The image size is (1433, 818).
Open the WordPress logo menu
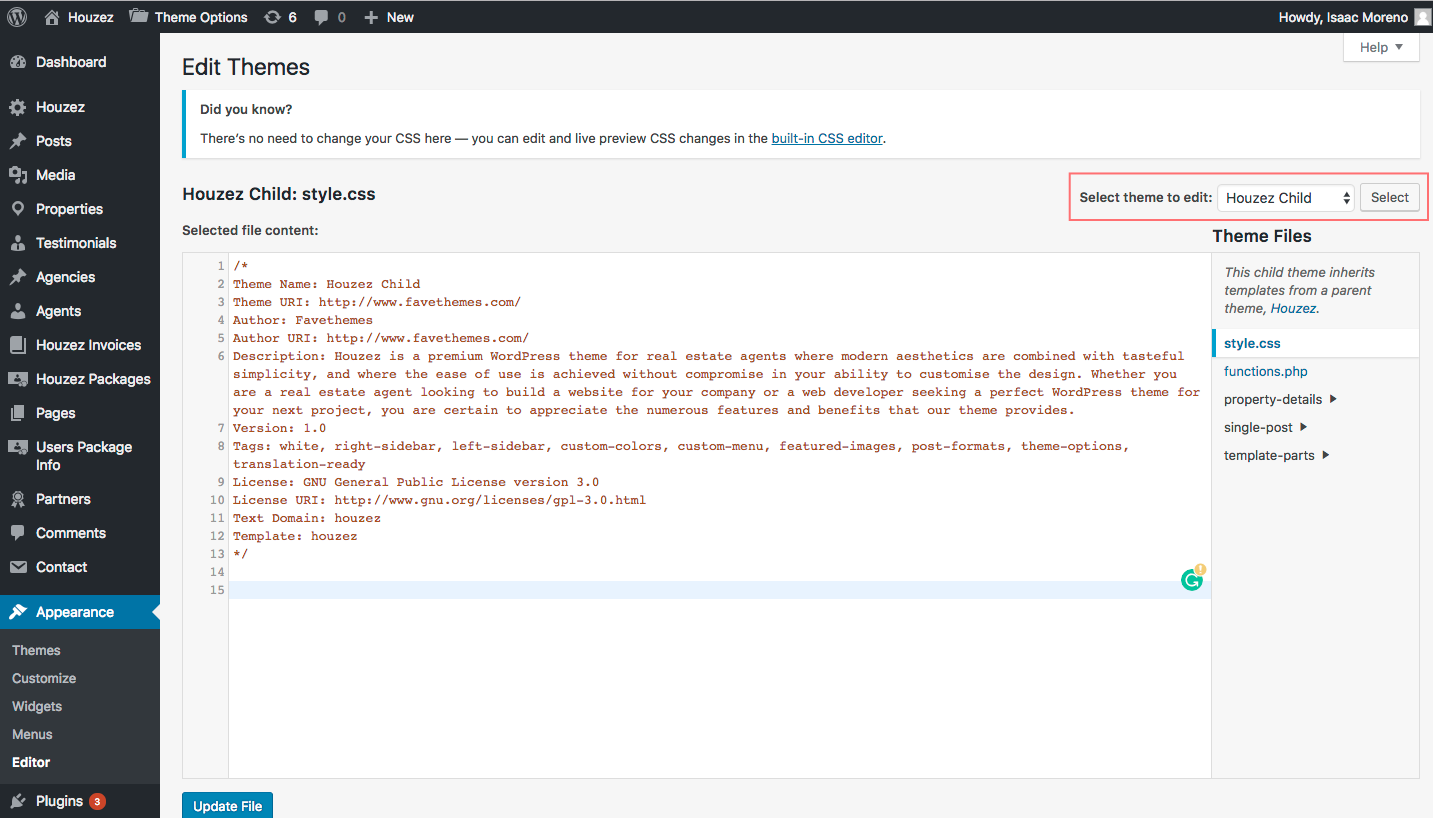(x=17, y=17)
